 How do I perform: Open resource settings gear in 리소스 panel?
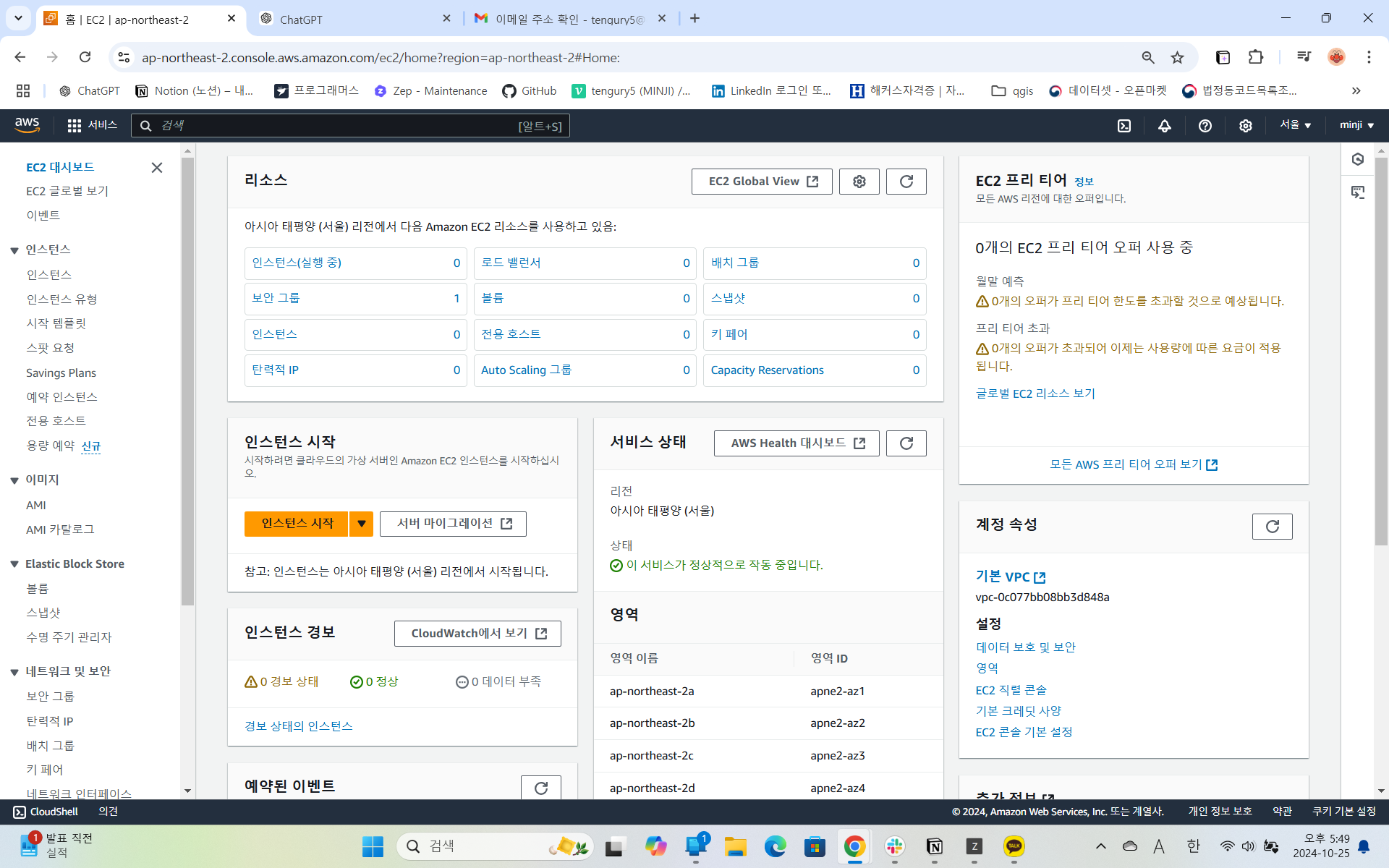tap(859, 182)
